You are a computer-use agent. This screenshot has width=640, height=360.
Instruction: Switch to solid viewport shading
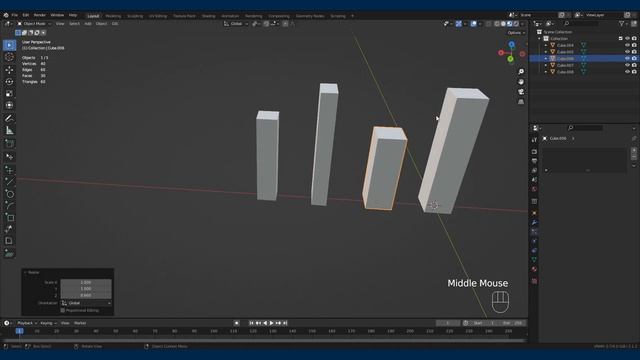pos(503,24)
